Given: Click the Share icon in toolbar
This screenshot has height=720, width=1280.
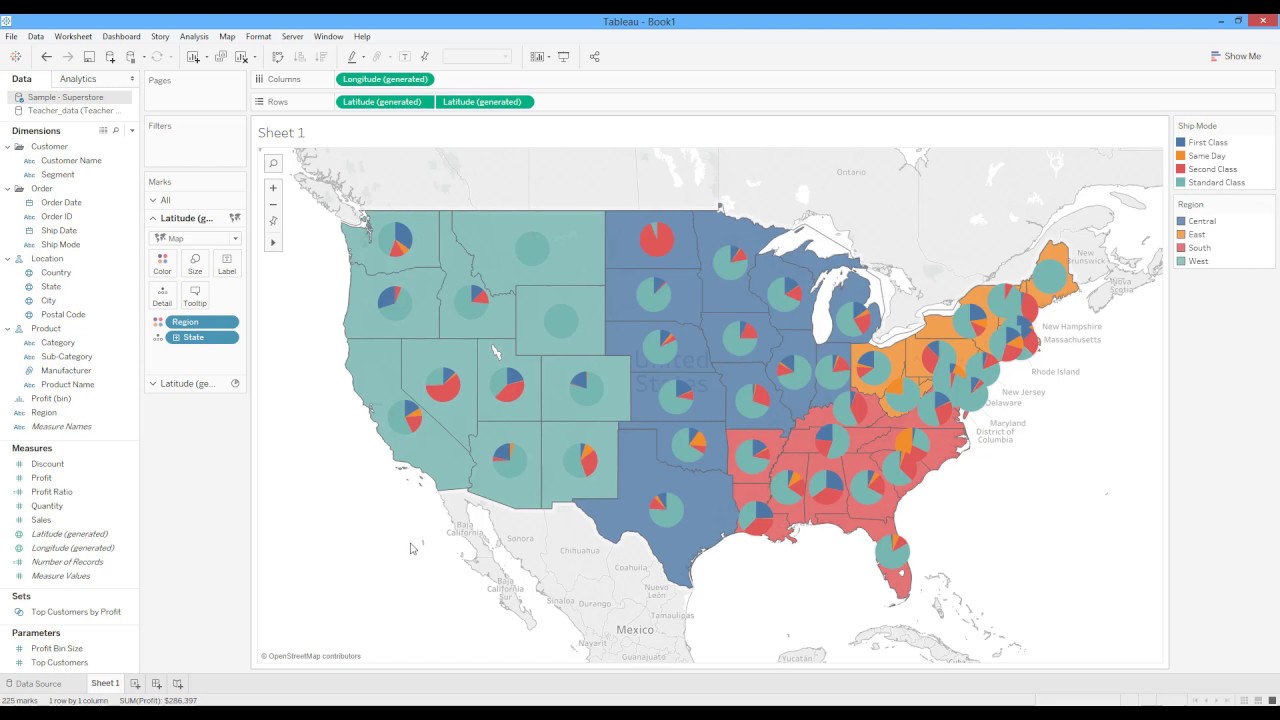Looking at the screenshot, I should coord(594,57).
